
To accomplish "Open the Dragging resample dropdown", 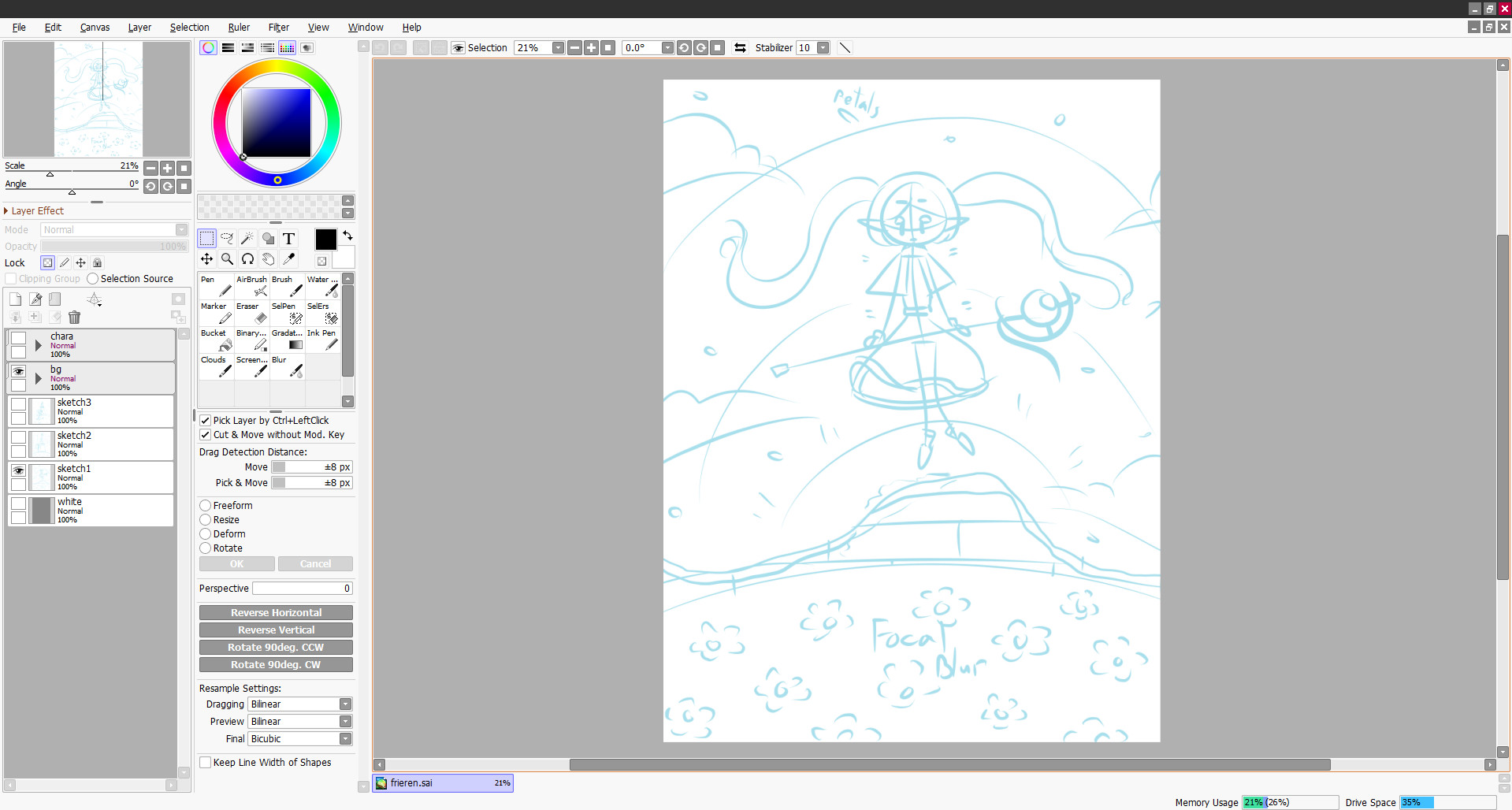I will [345, 704].
